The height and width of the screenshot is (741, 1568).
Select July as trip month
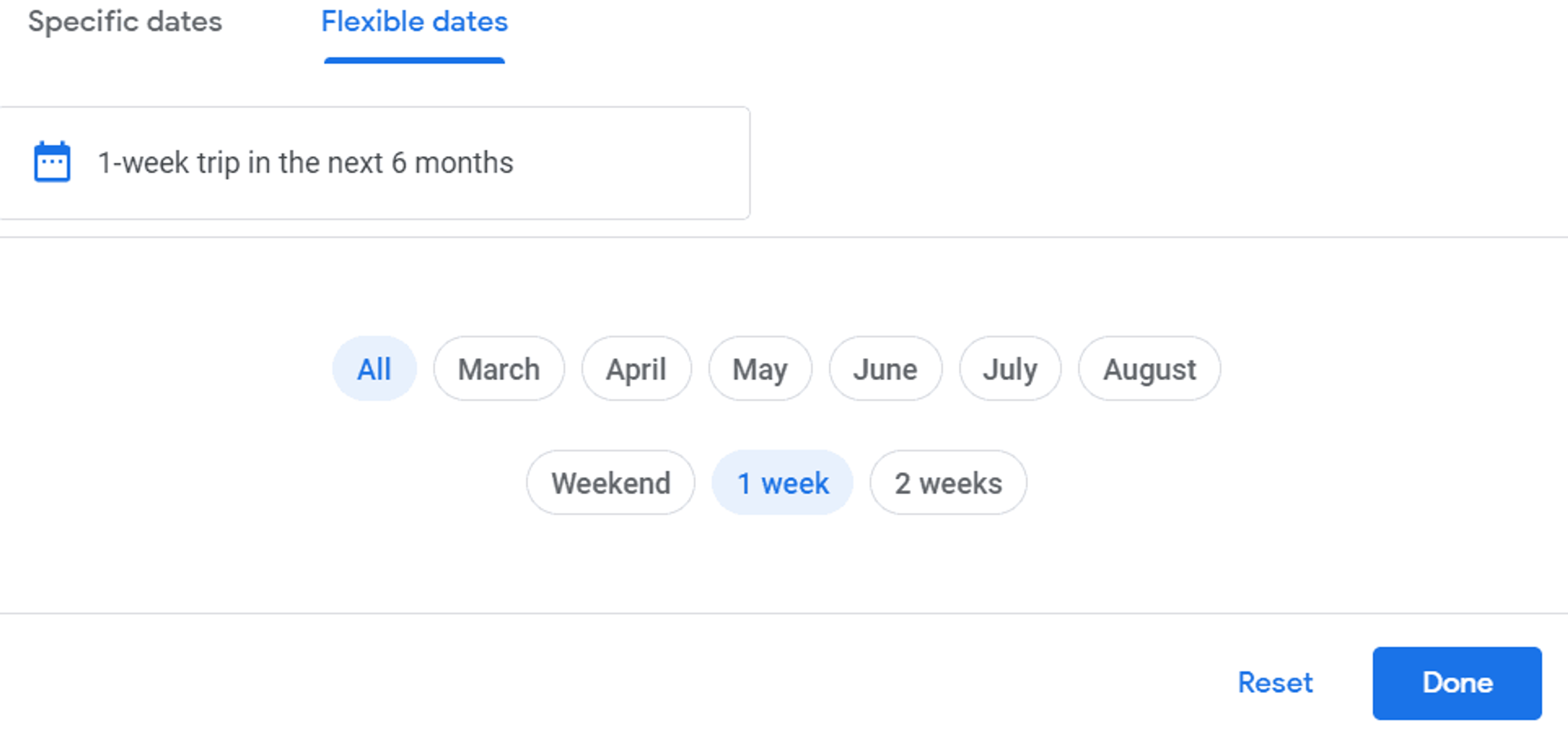click(x=1010, y=368)
